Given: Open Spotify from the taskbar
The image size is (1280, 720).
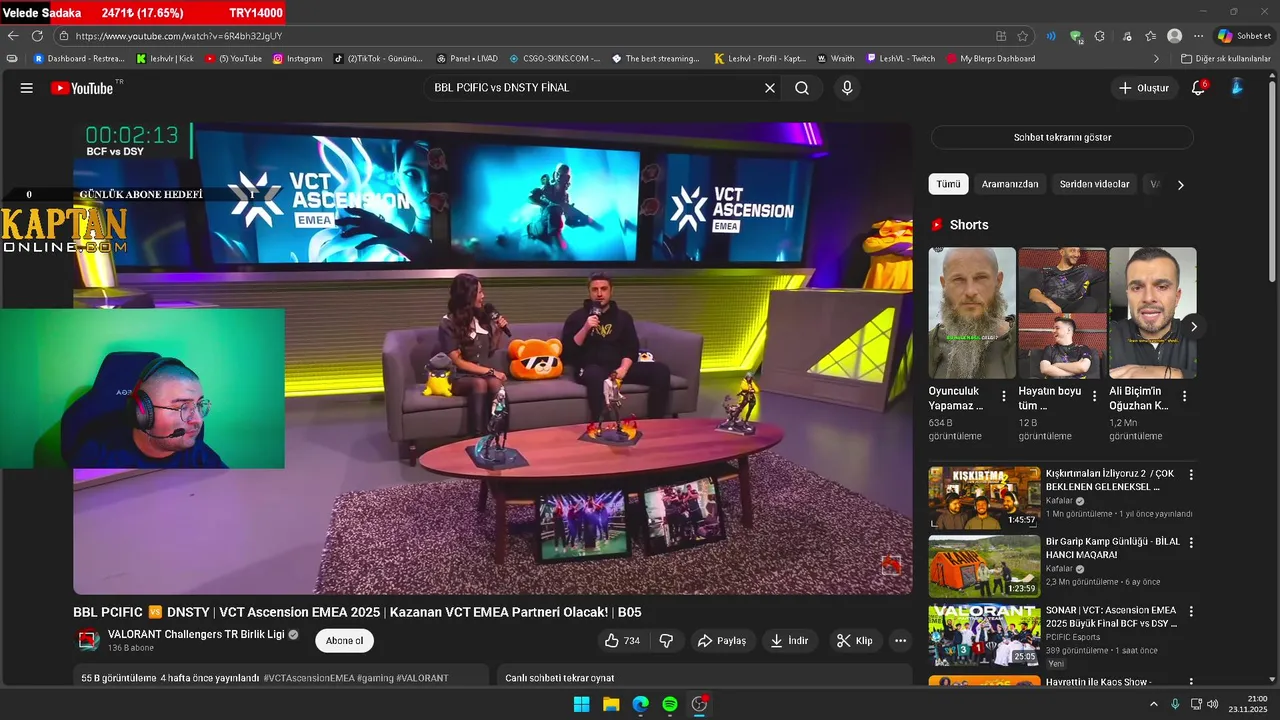Looking at the screenshot, I should [x=670, y=704].
